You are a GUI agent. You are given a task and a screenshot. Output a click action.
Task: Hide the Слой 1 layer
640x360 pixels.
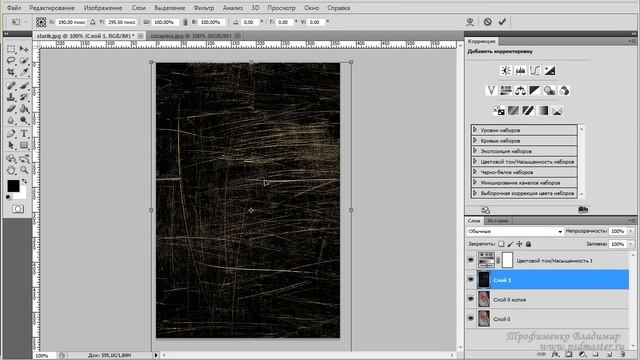click(471, 280)
